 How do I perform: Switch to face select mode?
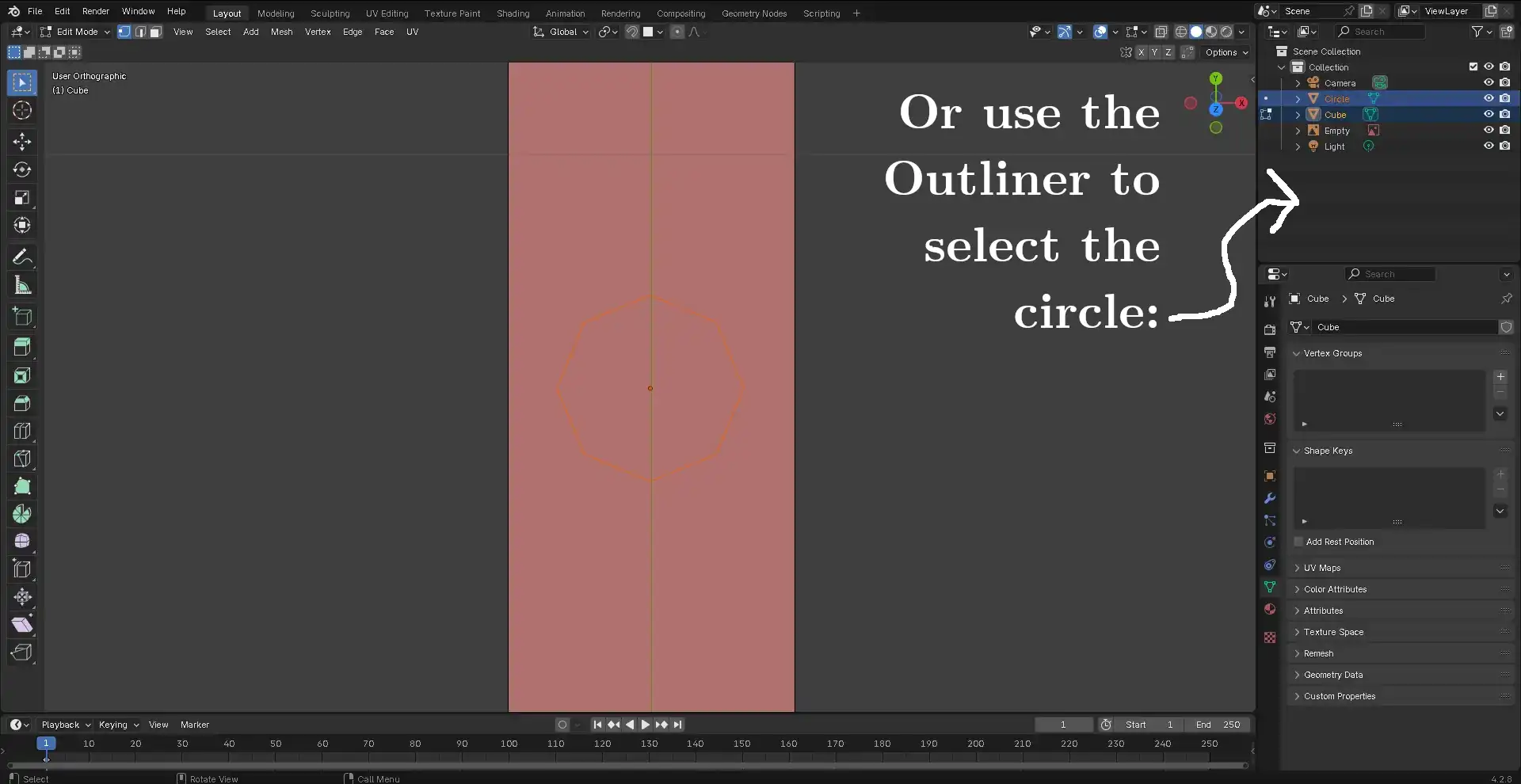pos(156,32)
